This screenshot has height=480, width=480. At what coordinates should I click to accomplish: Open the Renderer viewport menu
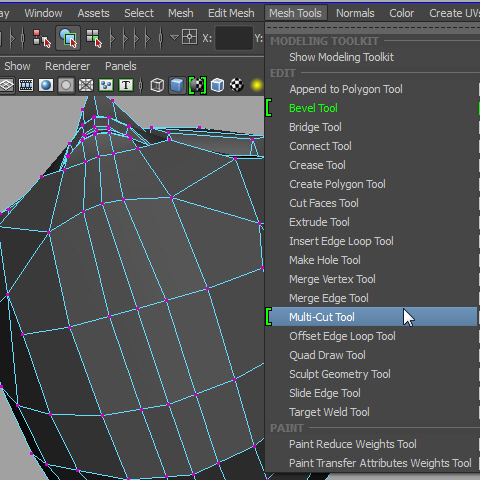pos(68,66)
